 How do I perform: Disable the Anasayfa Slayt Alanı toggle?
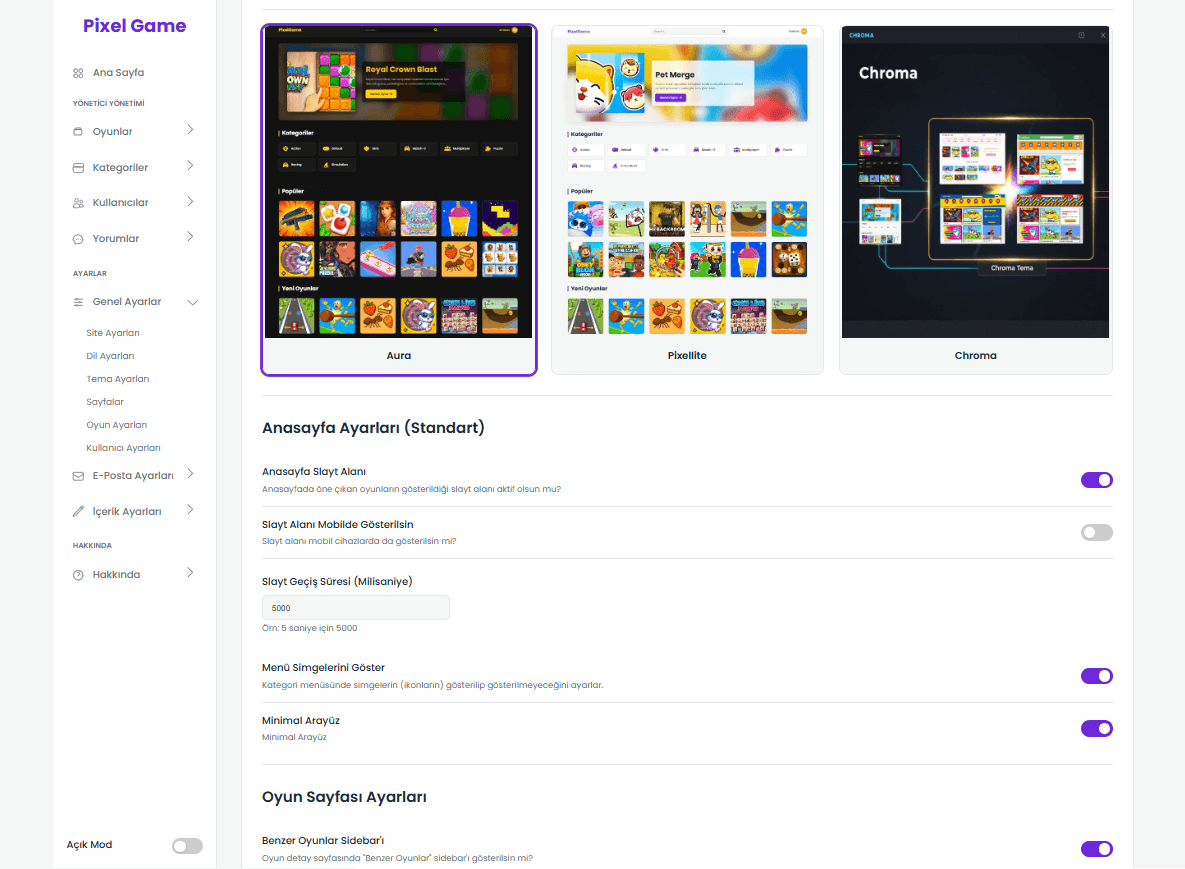pyautogui.click(x=1097, y=480)
